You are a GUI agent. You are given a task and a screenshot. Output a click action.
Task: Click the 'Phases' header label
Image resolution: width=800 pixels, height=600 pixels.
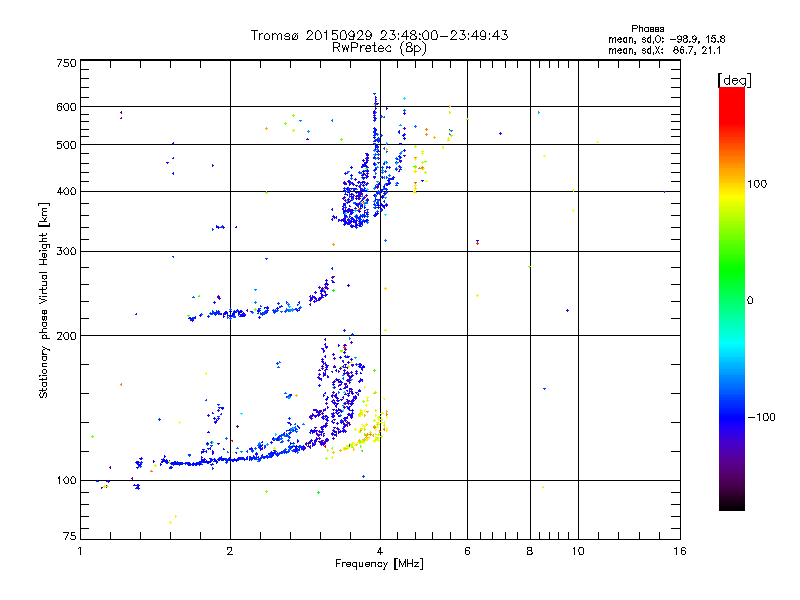(x=647, y=29)
